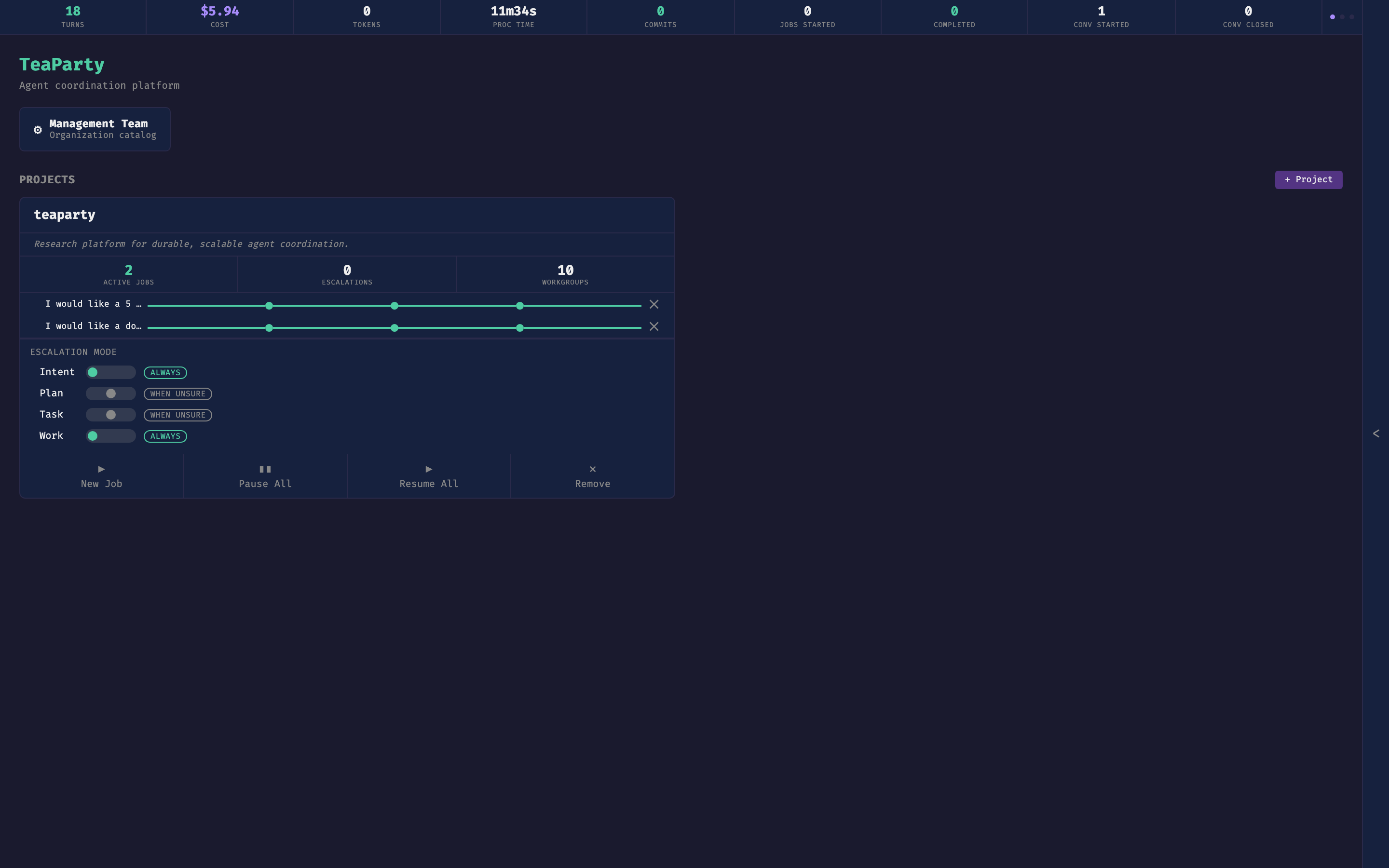Click the Remove label
The width and height of the screenshot is (1389, 868).
pos(593,484)
